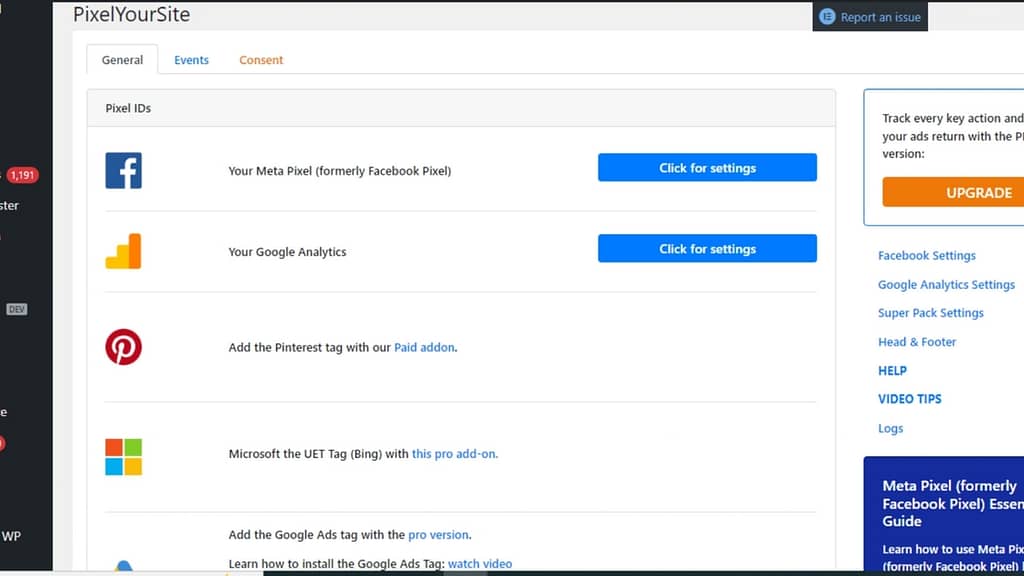
Task: Click the Your Meta Pixel (formerly Facebook Pixel) text
Action: pyautogui.click(x=340, y=171)
